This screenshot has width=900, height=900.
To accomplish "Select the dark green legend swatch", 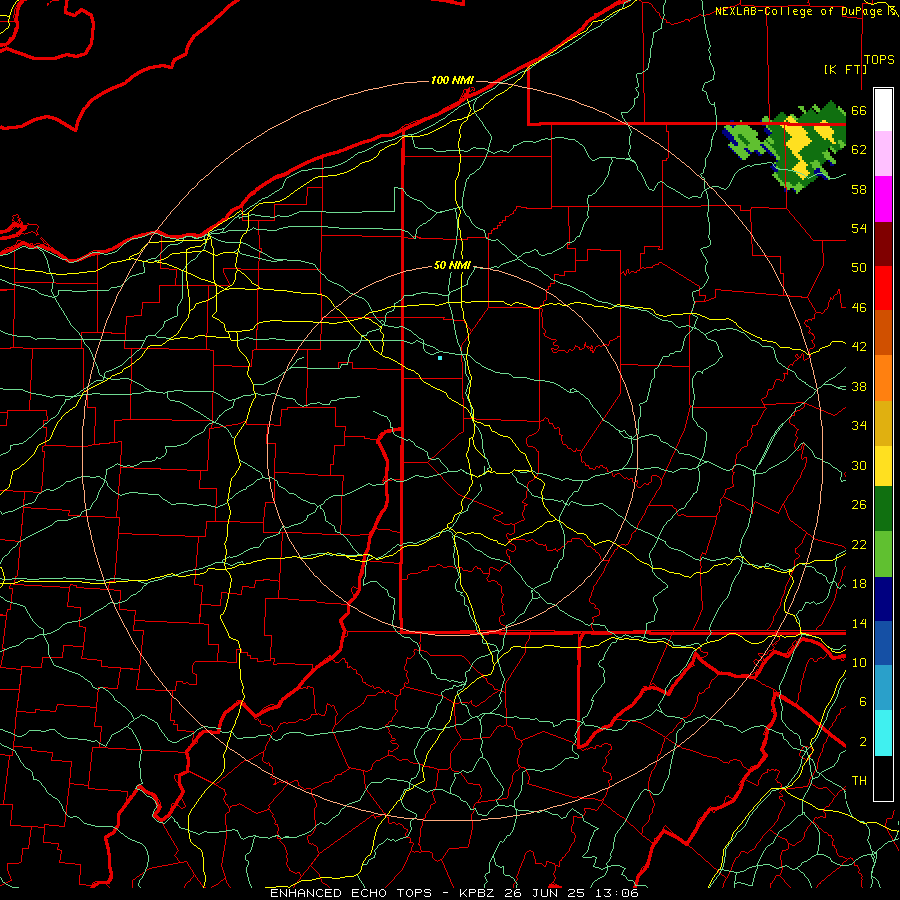I will click(883, 509).
